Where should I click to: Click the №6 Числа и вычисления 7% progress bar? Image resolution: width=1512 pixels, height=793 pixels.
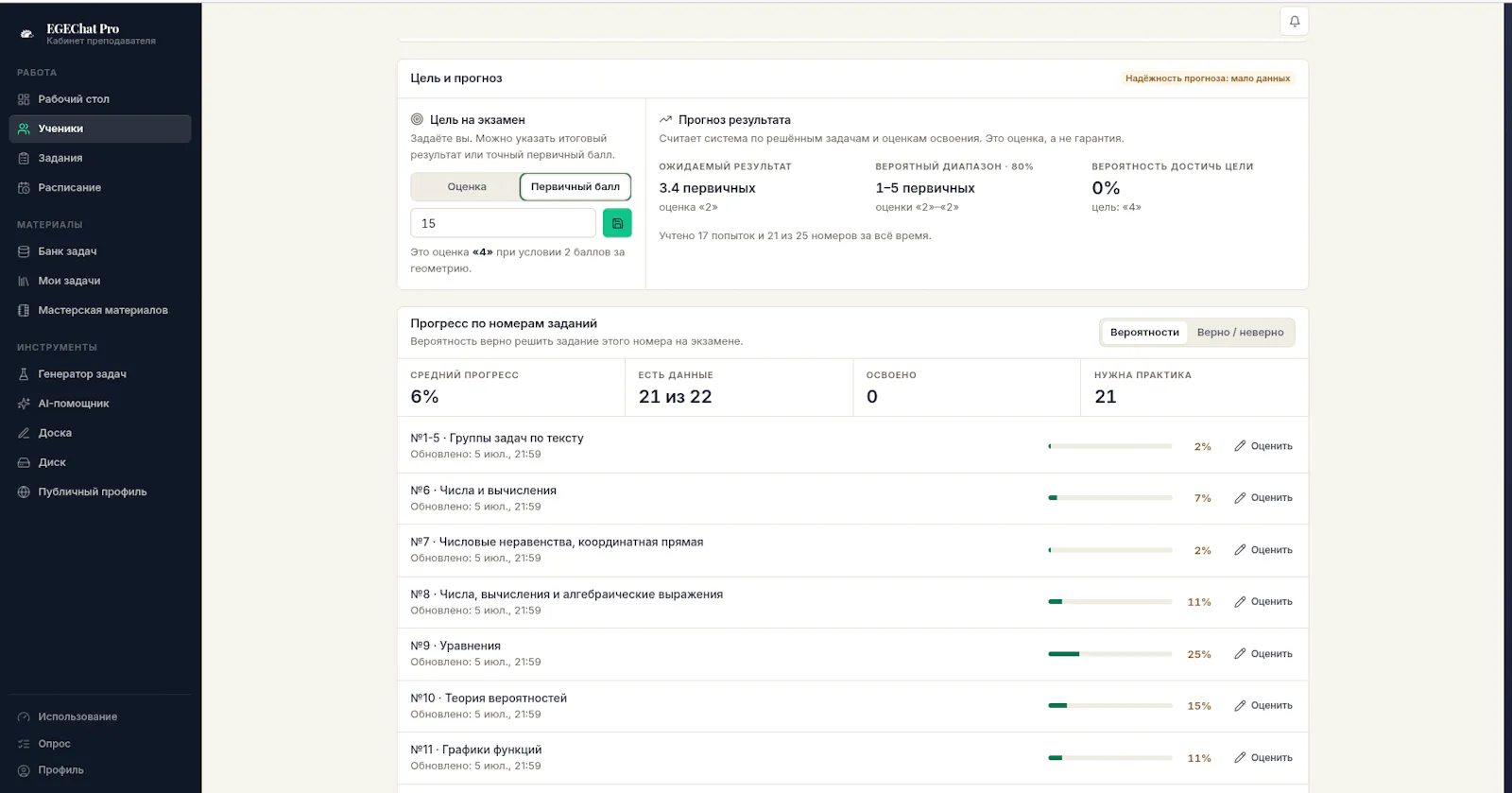1110,498
